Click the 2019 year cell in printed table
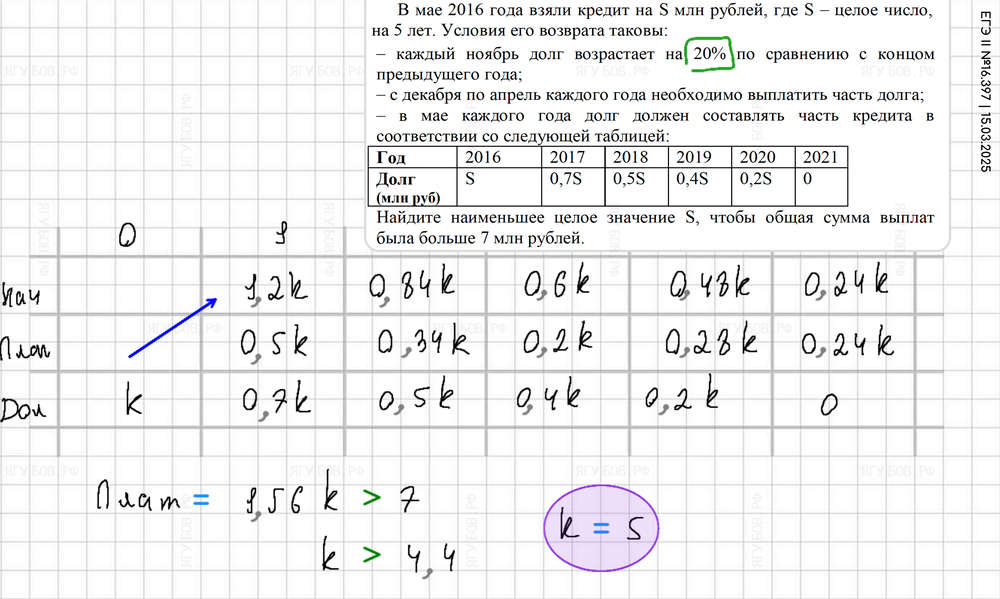The image size is (1000, 599). pos(693,157)
